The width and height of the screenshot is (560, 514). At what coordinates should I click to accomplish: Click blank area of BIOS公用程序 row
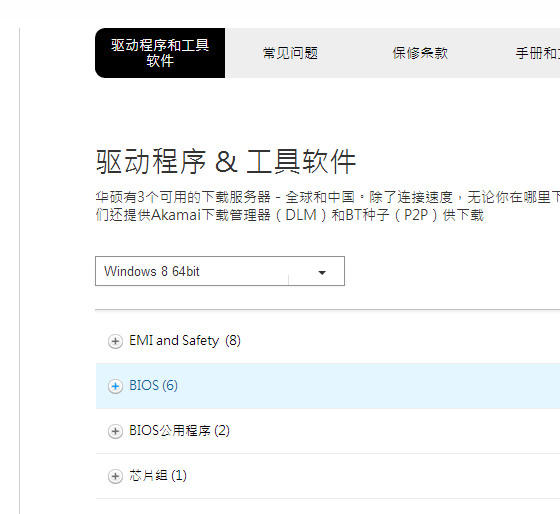(x=393, y=431)
